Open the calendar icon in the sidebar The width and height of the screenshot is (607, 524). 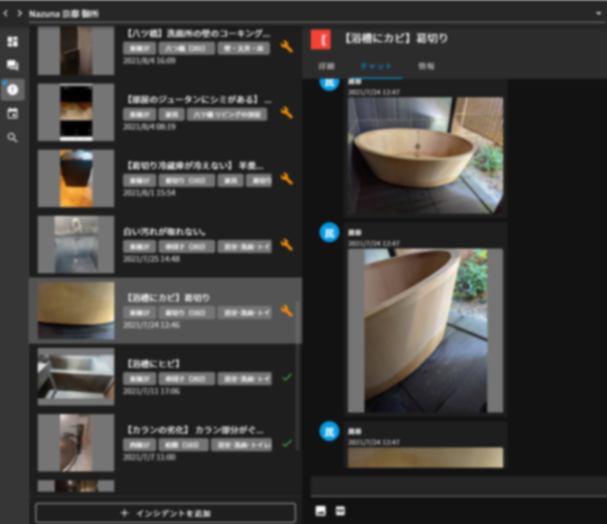pos(13,113)
